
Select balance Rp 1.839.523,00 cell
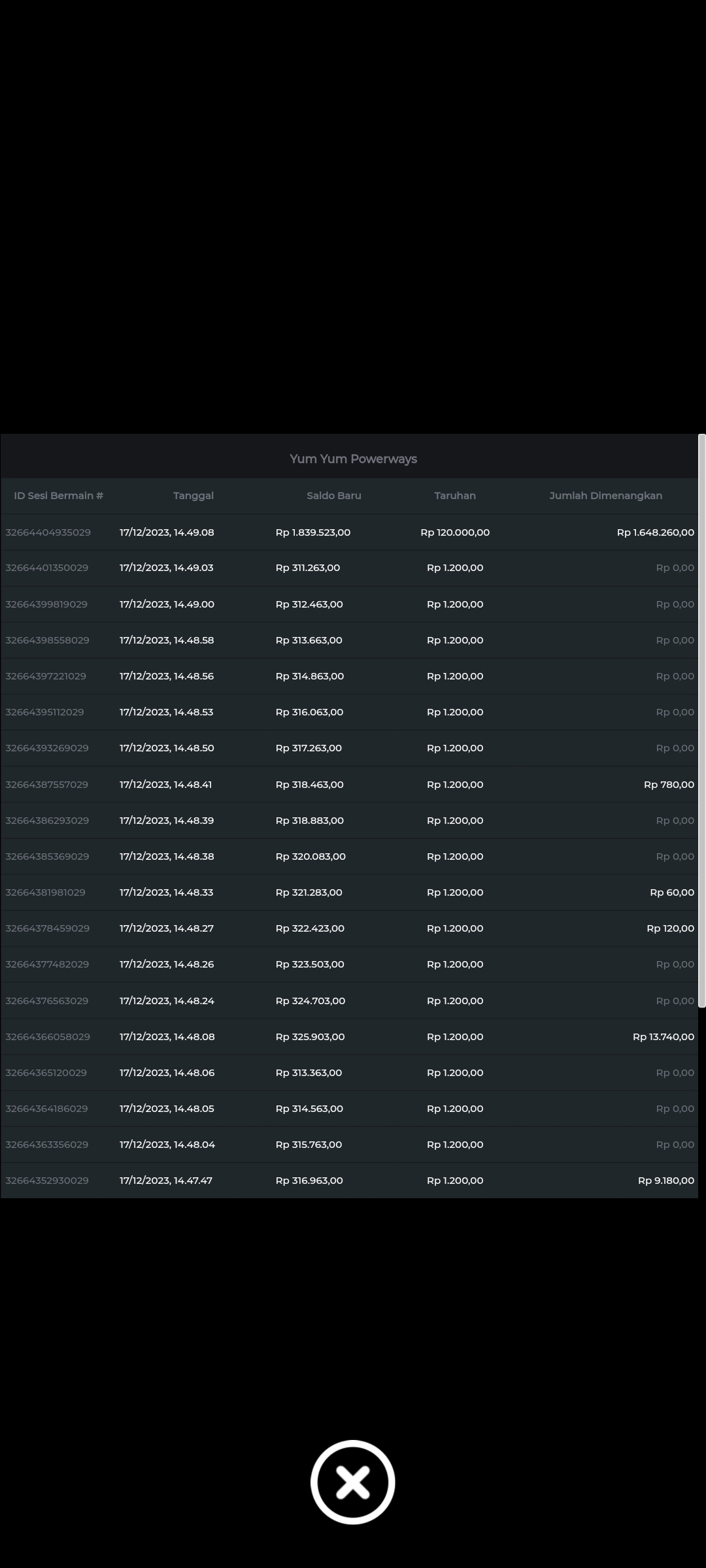point(312,532)
